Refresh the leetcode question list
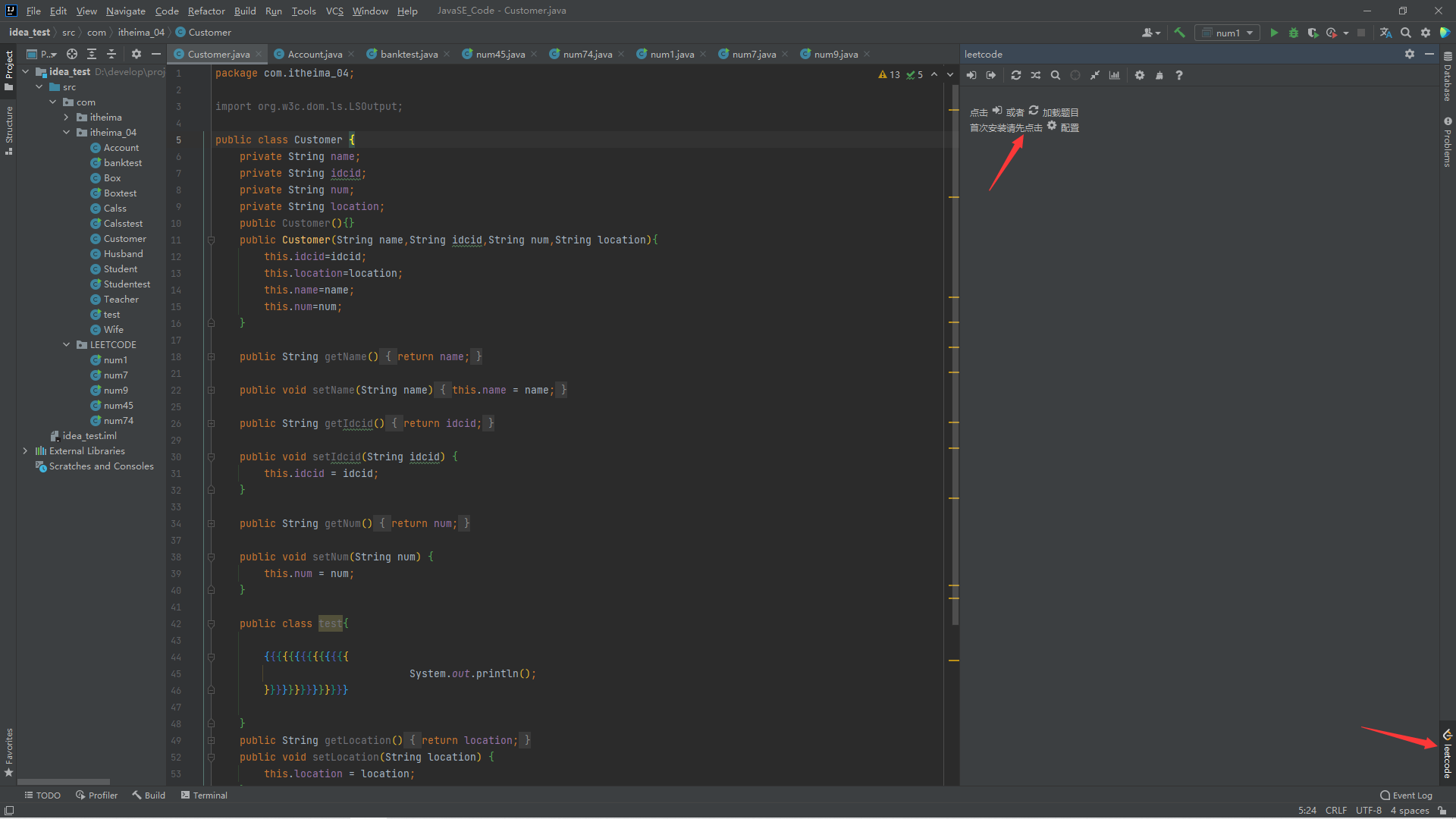The image size is (1456, 819). pos(1016,75)
